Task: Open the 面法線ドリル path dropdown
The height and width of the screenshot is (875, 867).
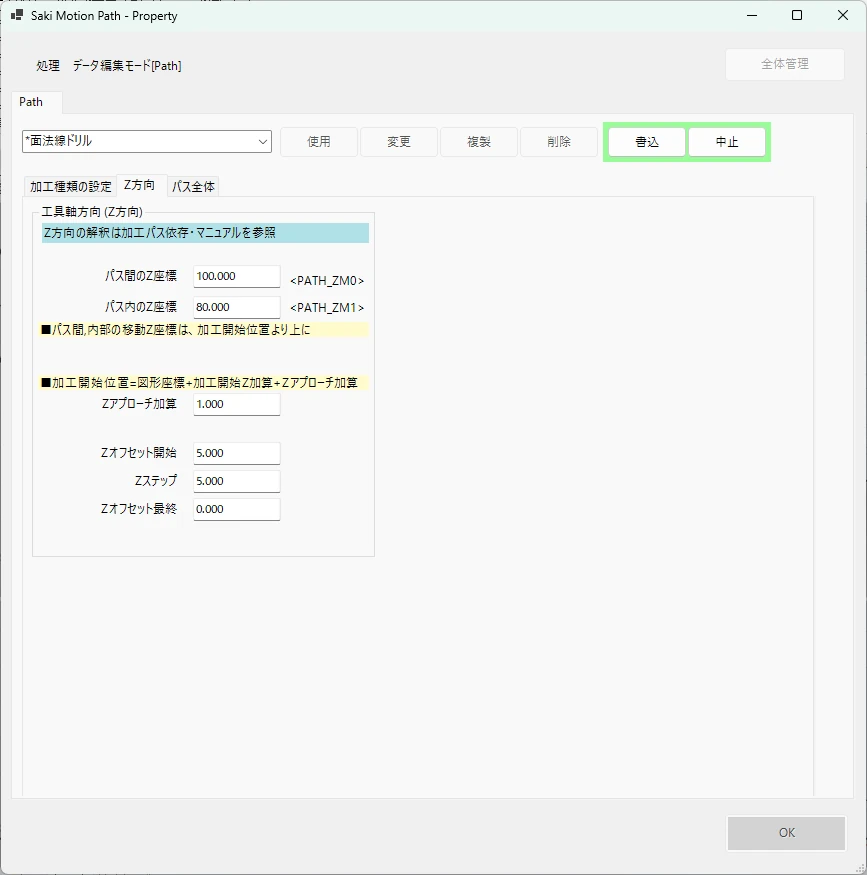Action: 147,141
